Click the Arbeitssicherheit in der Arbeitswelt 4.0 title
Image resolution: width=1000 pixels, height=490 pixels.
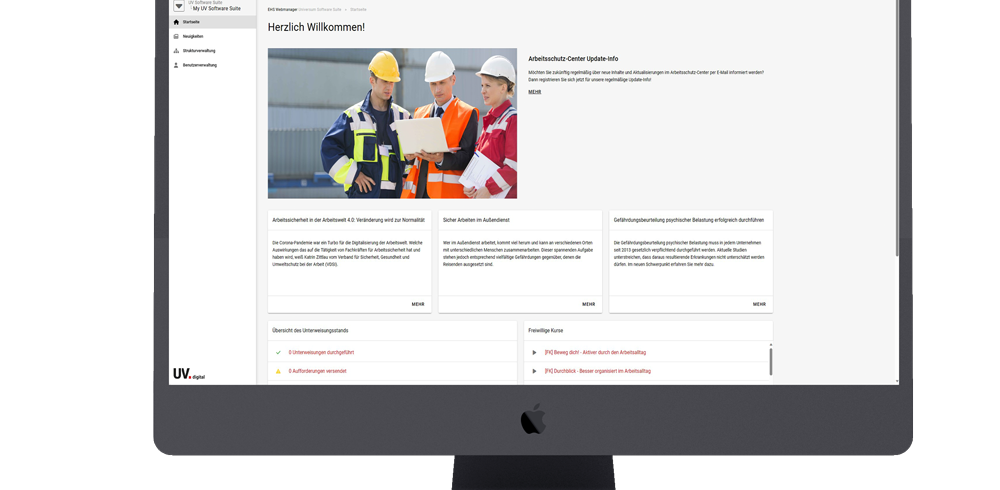(348, 220)
